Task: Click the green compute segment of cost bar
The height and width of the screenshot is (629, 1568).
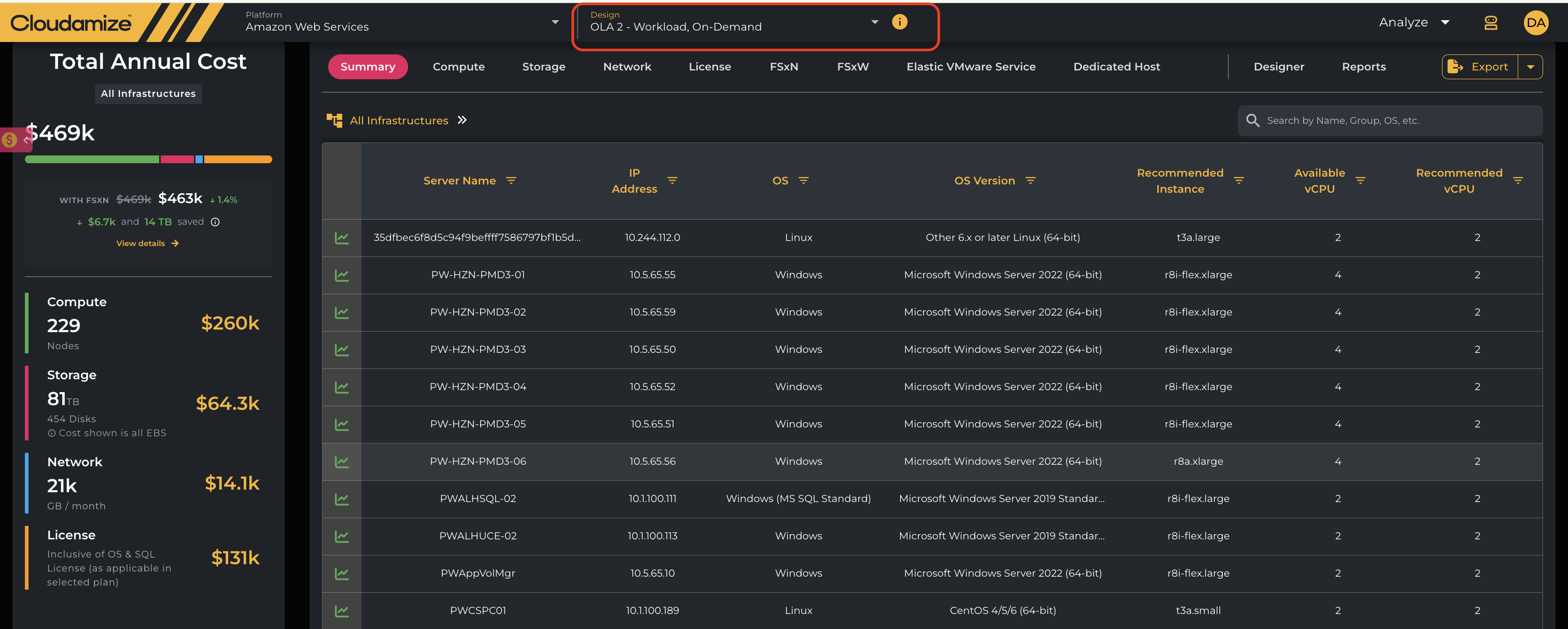Action: (92, 160)
